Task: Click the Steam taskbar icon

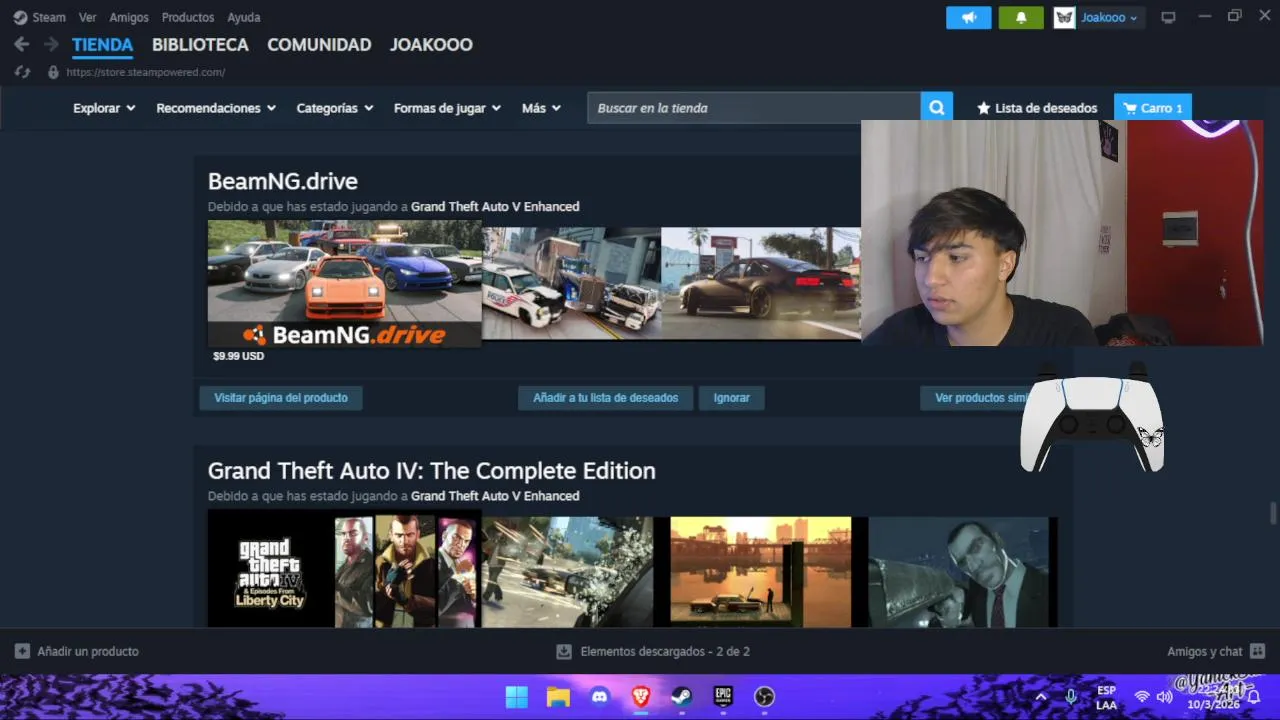Action: coord(681,696)
